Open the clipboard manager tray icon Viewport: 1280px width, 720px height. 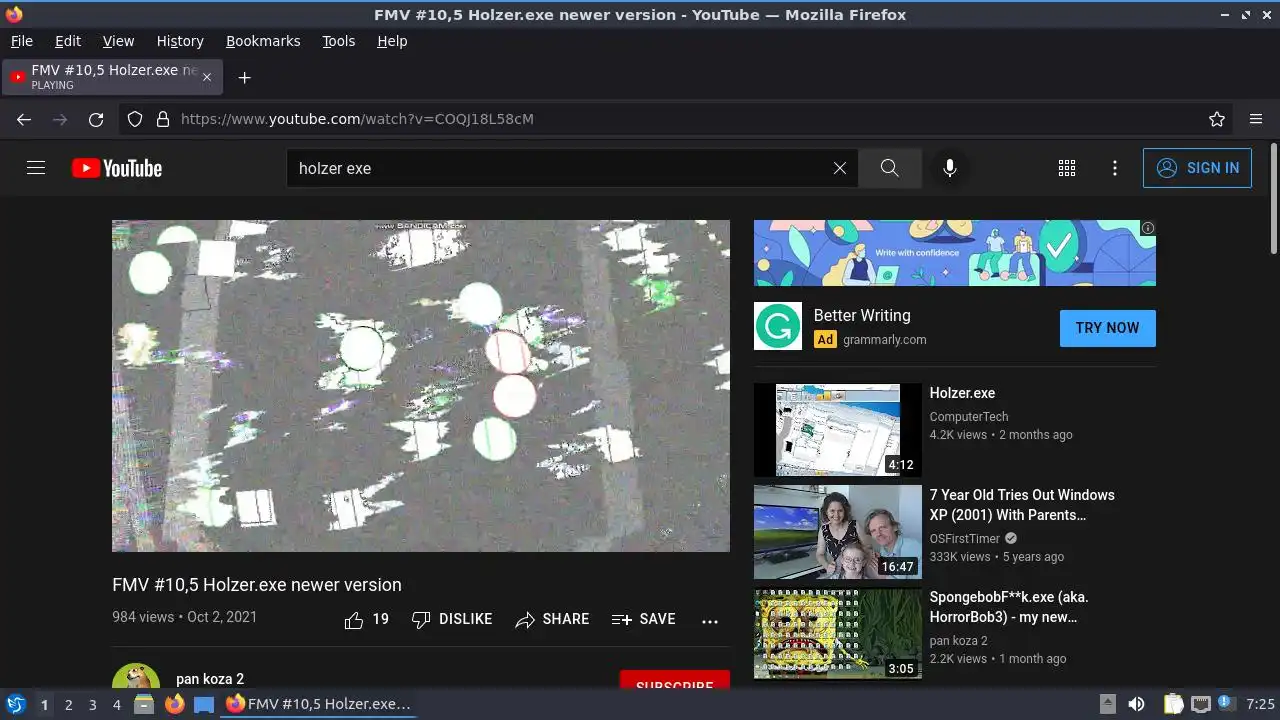1173,704
